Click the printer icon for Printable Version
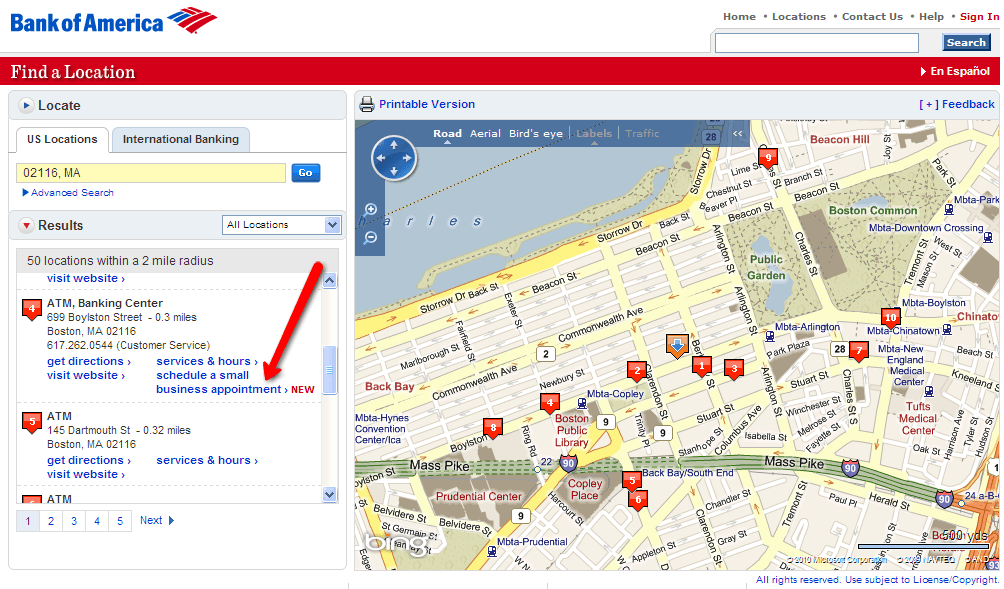Screen dimensions: 1004x589 coord(367,104)
